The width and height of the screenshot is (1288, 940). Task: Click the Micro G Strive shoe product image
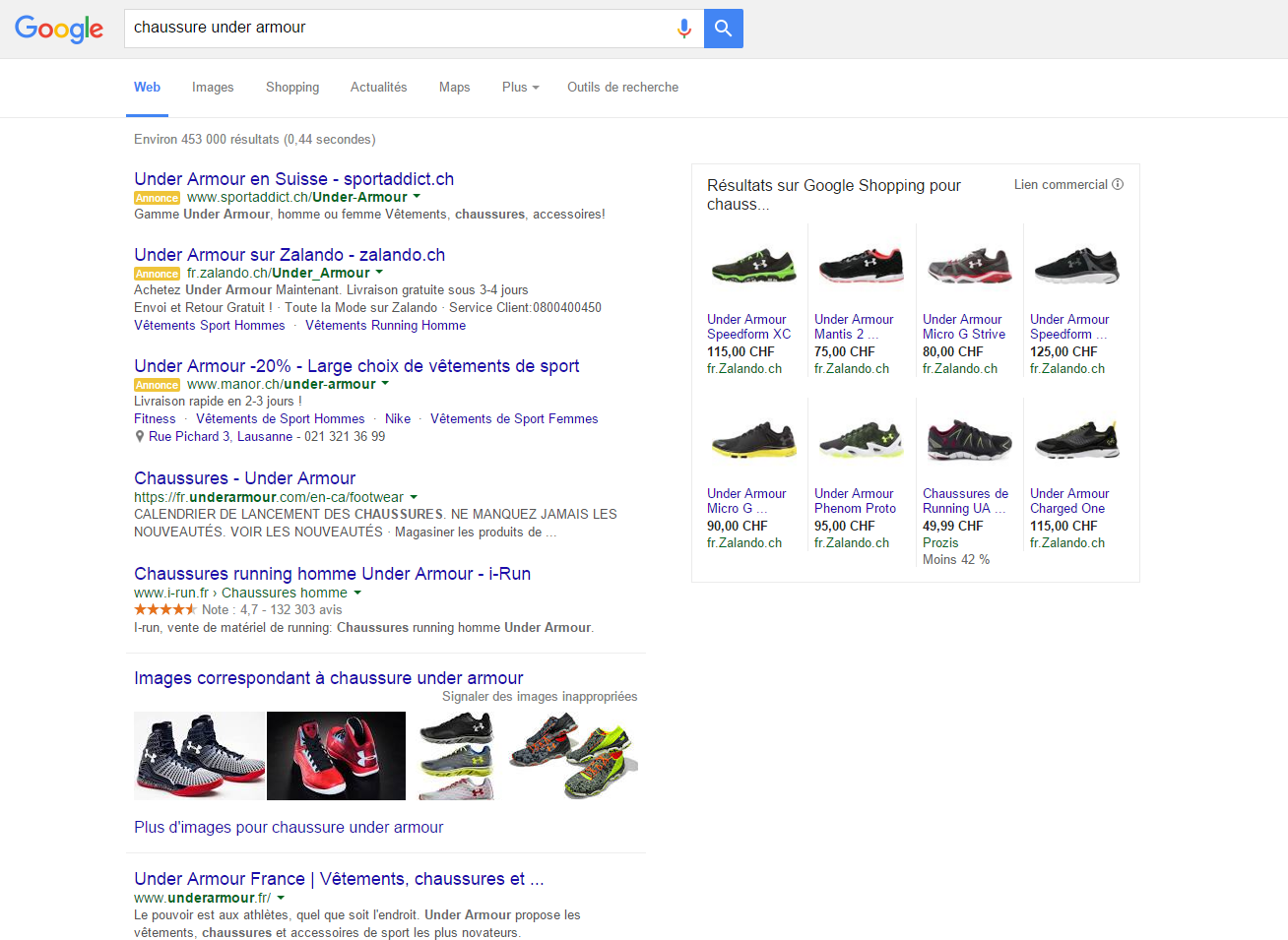[969, 266]
